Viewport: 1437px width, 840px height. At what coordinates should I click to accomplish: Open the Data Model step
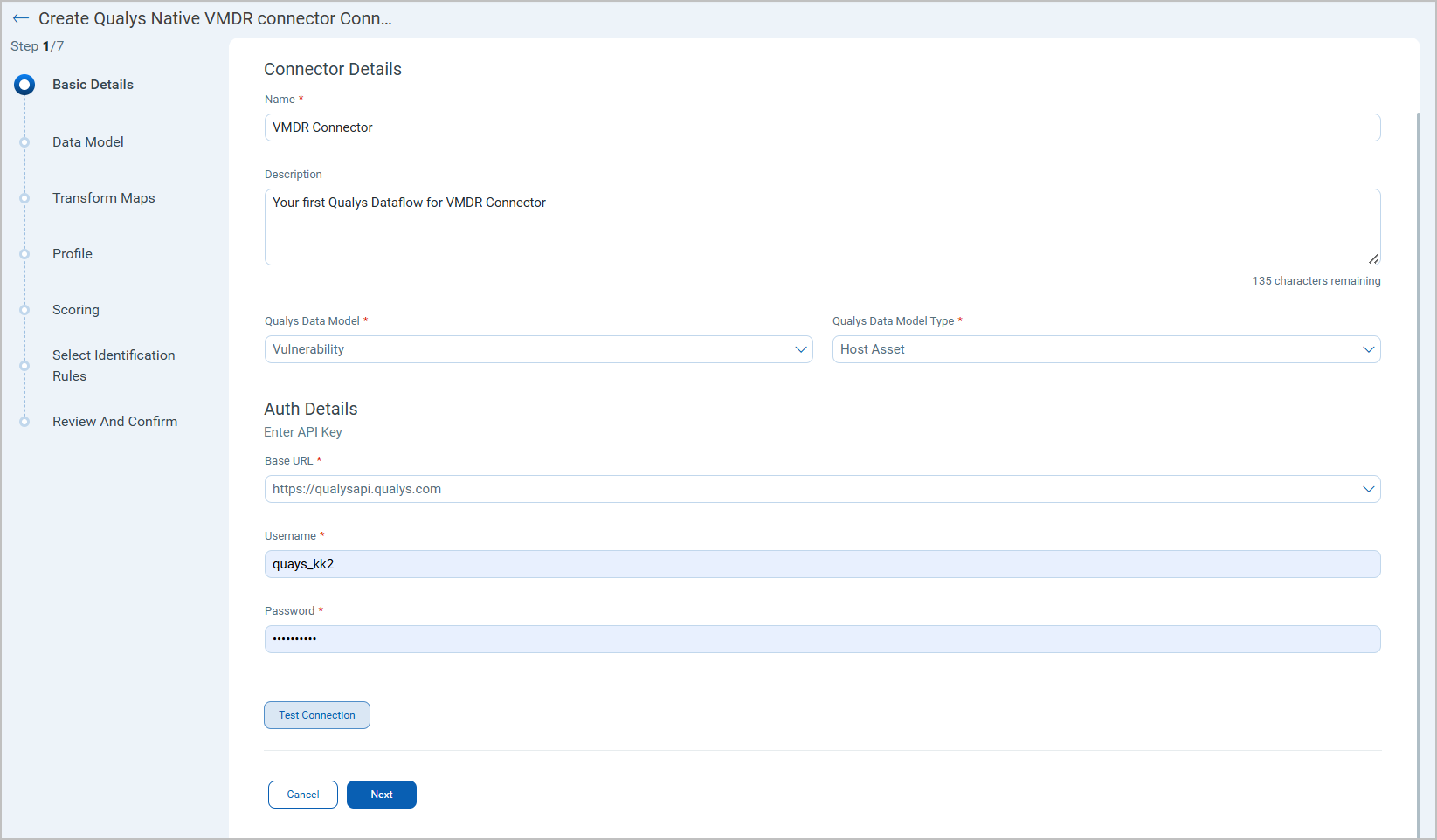pyautogui.click(x=88, y=142)
